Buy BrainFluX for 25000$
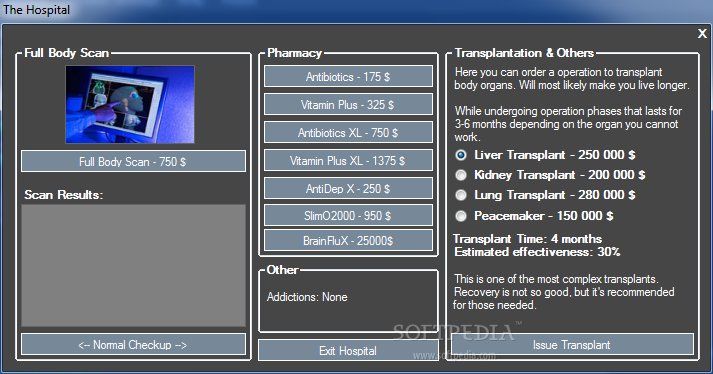The height and width of the screenshot is (374, 713). tap(348, 240)
